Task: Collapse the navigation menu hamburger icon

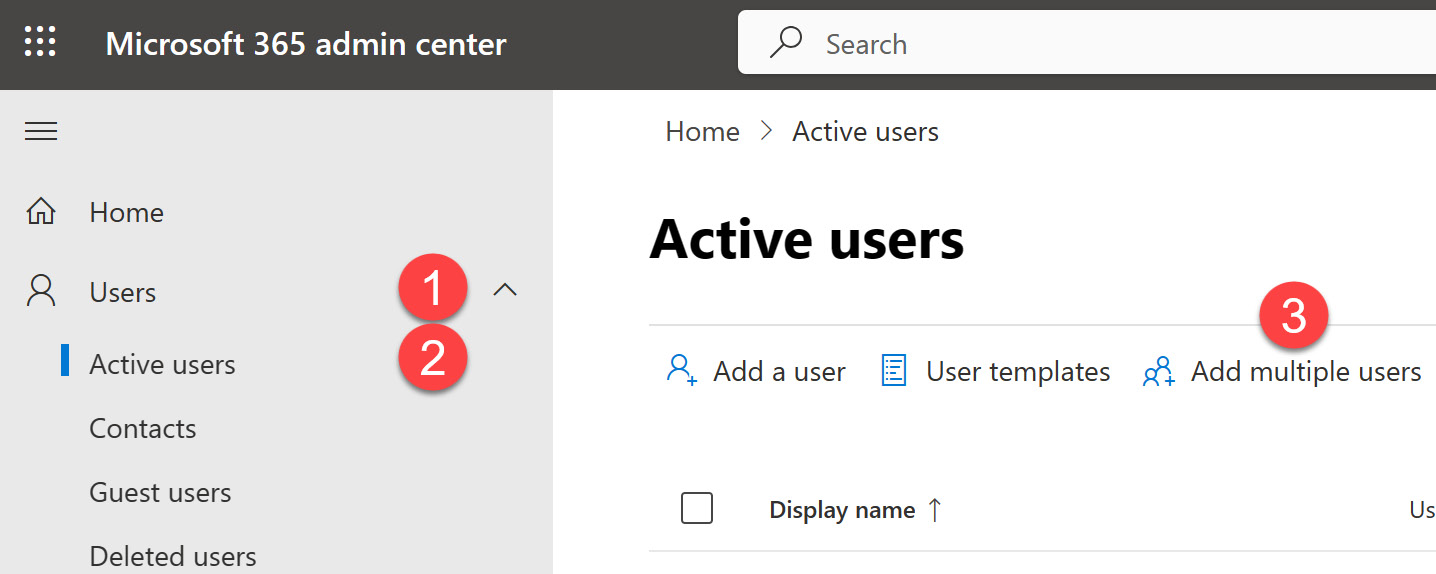Action: 41,131
